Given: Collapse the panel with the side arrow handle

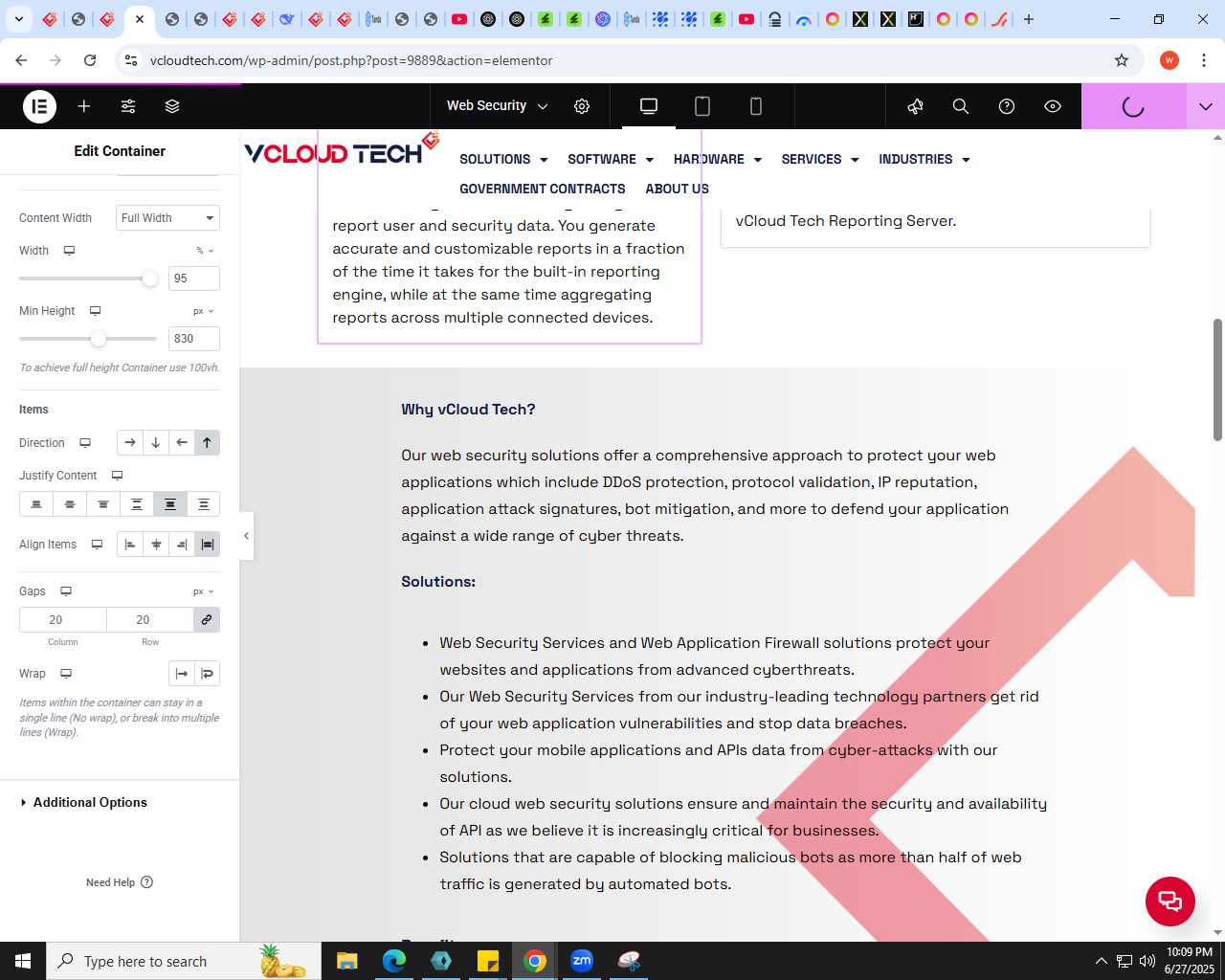Looking at the screenshot, I should [246, 536].
